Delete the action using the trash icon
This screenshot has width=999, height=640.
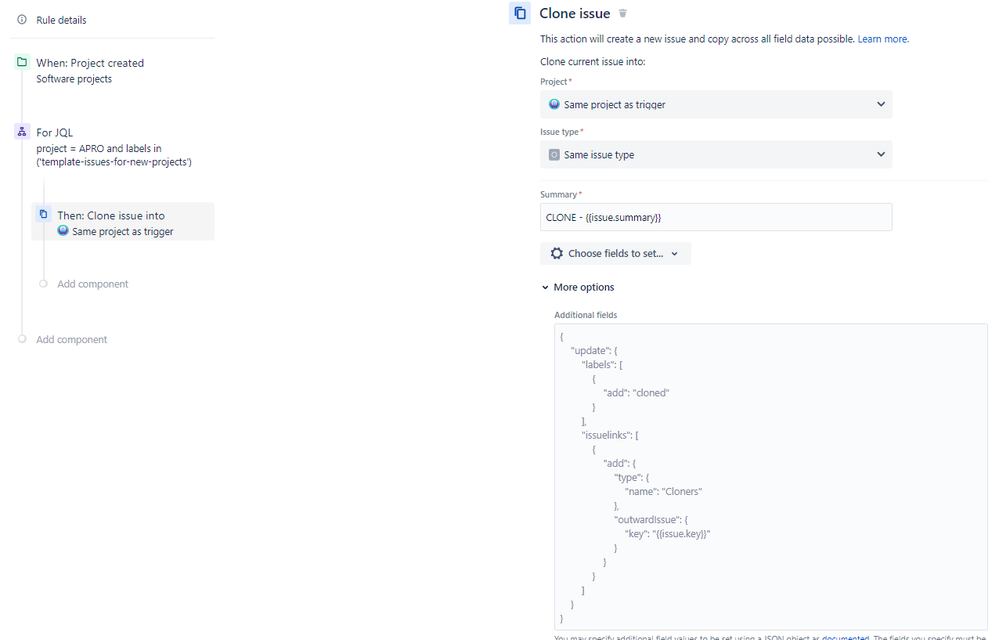point(622,13)
